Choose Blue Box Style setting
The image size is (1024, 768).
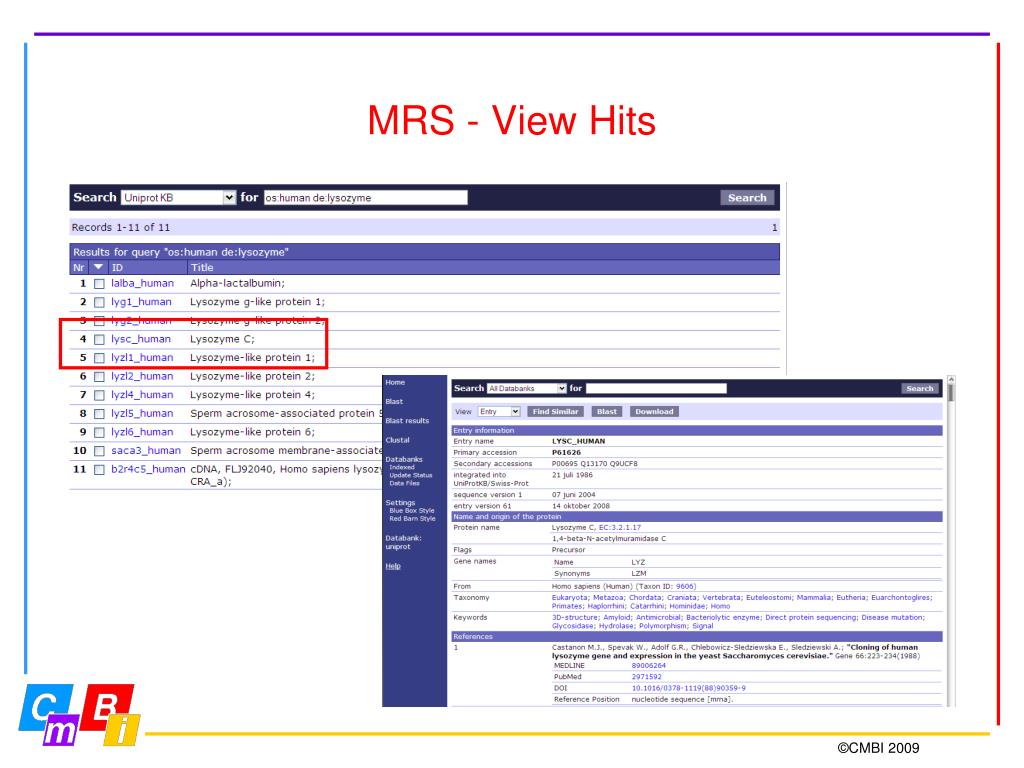click(411, 511)
